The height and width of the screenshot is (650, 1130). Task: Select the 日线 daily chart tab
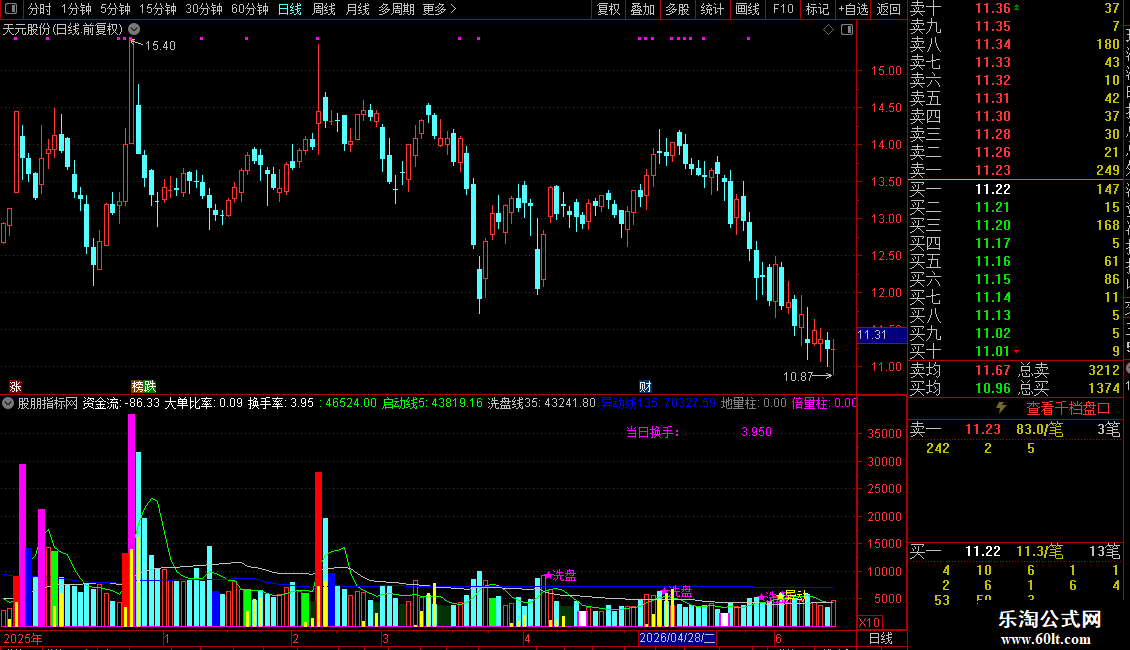click(x=290, y=9)
